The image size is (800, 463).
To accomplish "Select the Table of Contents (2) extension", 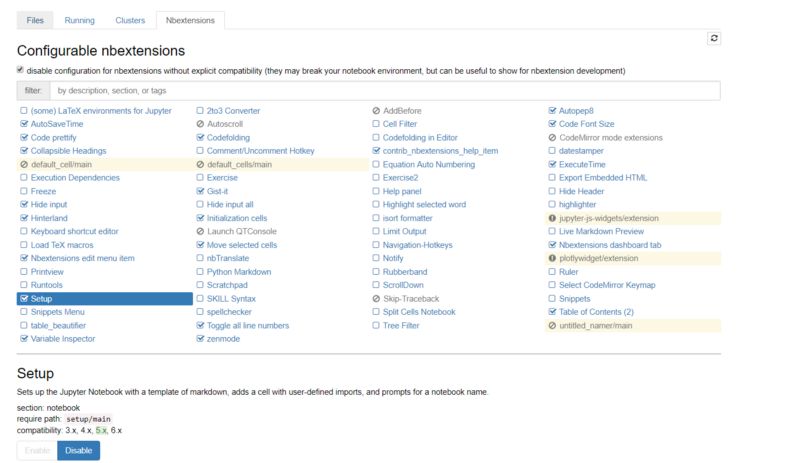I will click(x=596, y=312).
